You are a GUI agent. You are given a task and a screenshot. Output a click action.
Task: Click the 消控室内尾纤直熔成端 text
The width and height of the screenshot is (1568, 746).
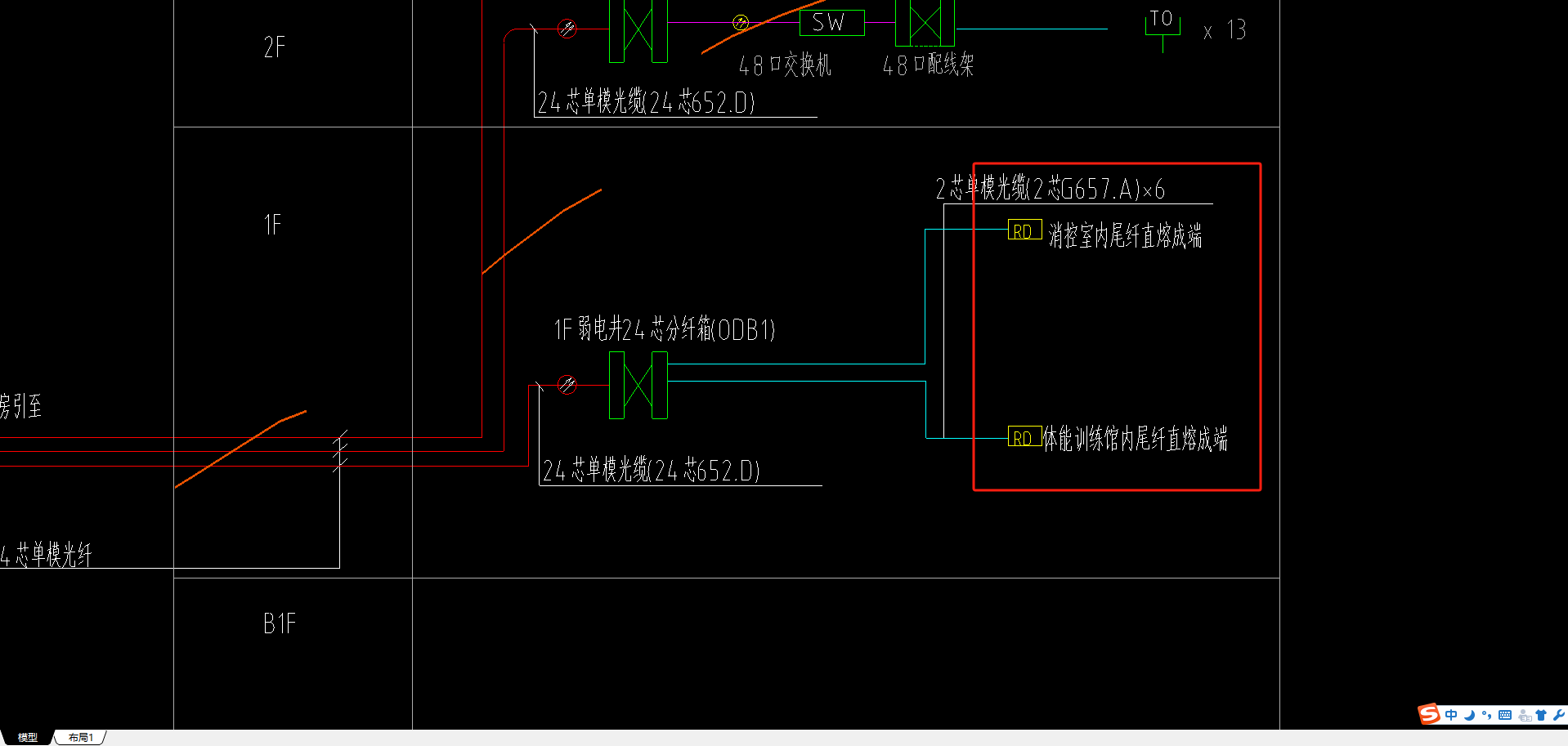pos(1125,236)
